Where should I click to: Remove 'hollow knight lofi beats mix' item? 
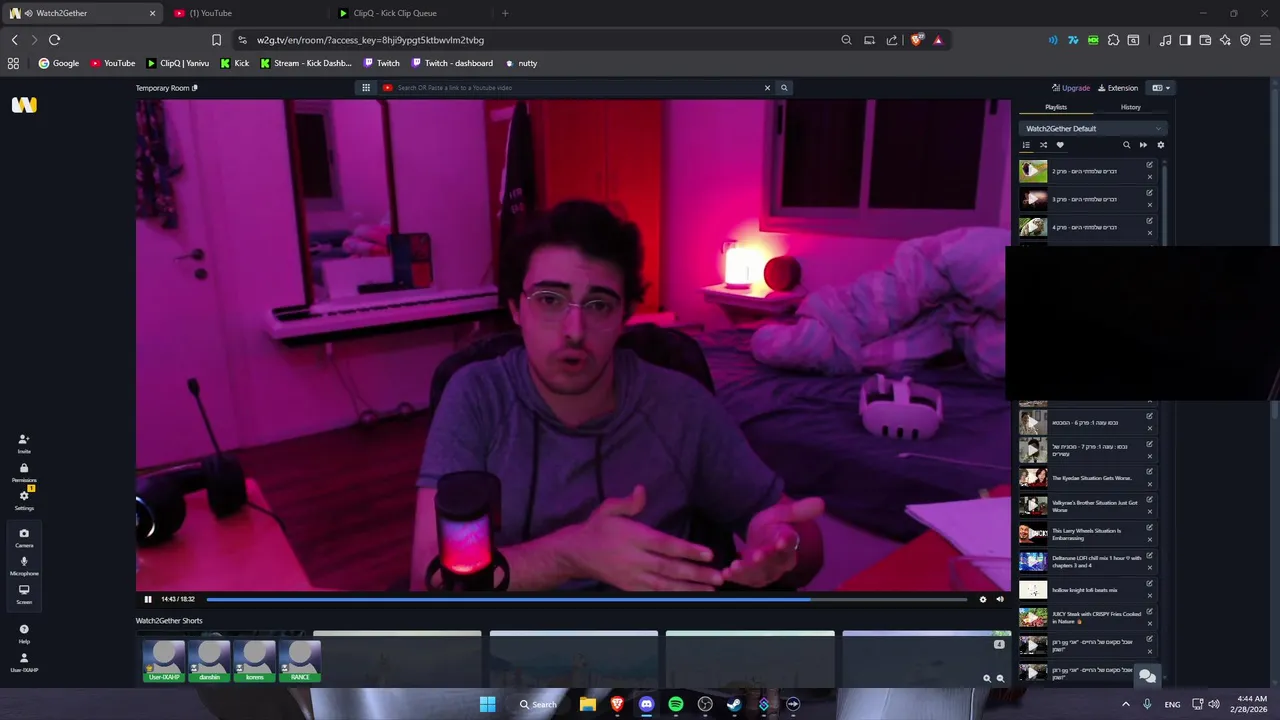(x=1149, y=596)
